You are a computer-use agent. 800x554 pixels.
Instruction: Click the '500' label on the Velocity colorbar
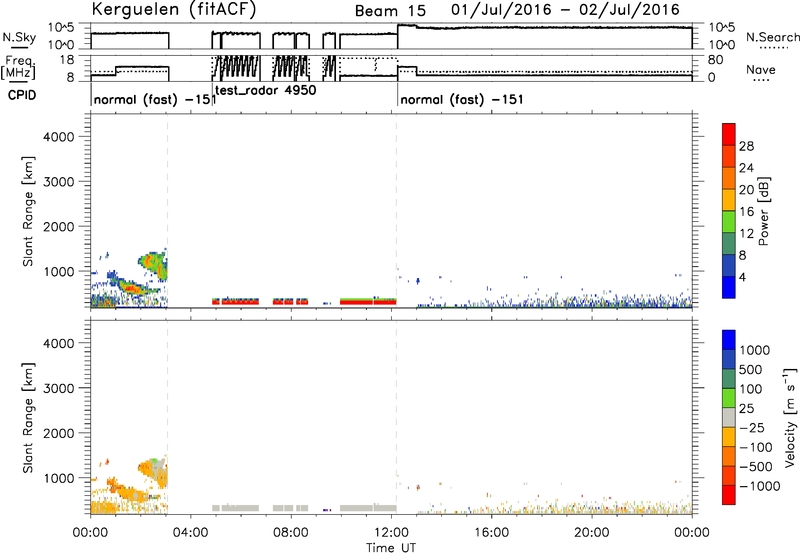pos(751,370)
